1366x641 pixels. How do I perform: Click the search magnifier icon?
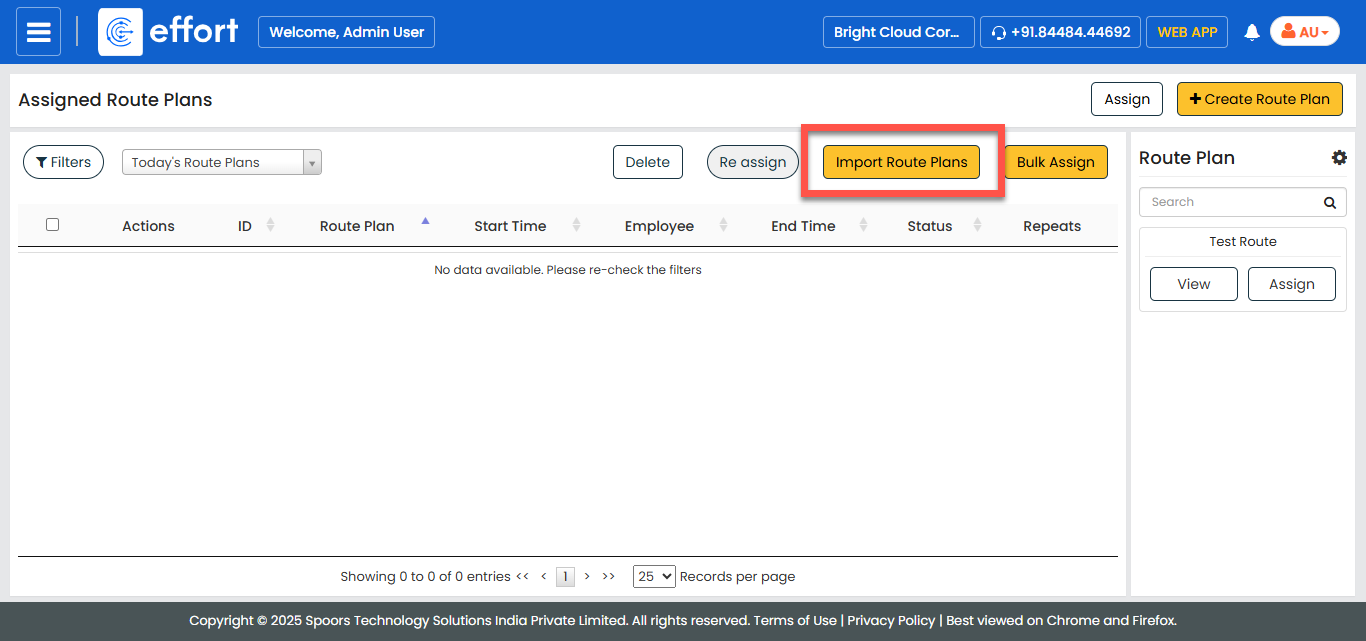[x=1329, y=203]
